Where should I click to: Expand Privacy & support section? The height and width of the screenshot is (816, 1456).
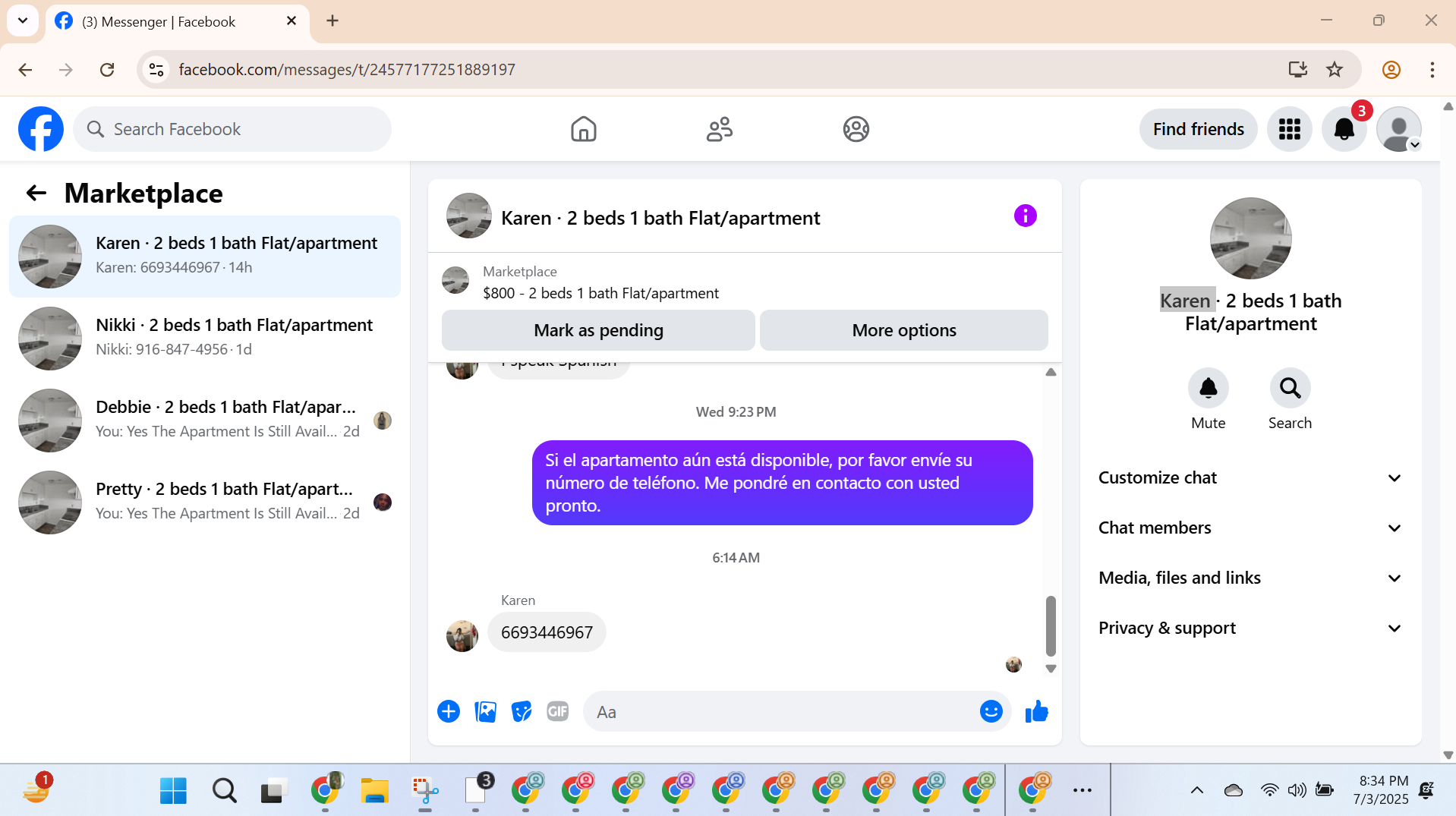[1250, 629]
